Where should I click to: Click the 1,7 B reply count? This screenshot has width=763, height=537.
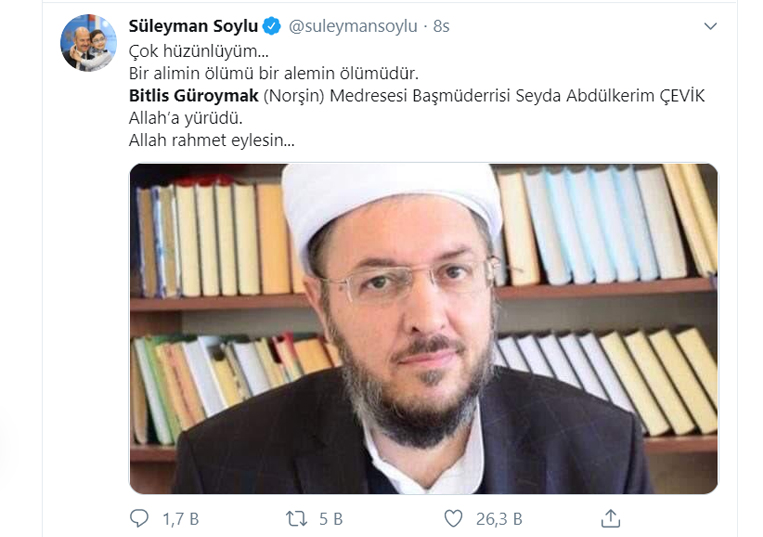click(x=181, y=519)
